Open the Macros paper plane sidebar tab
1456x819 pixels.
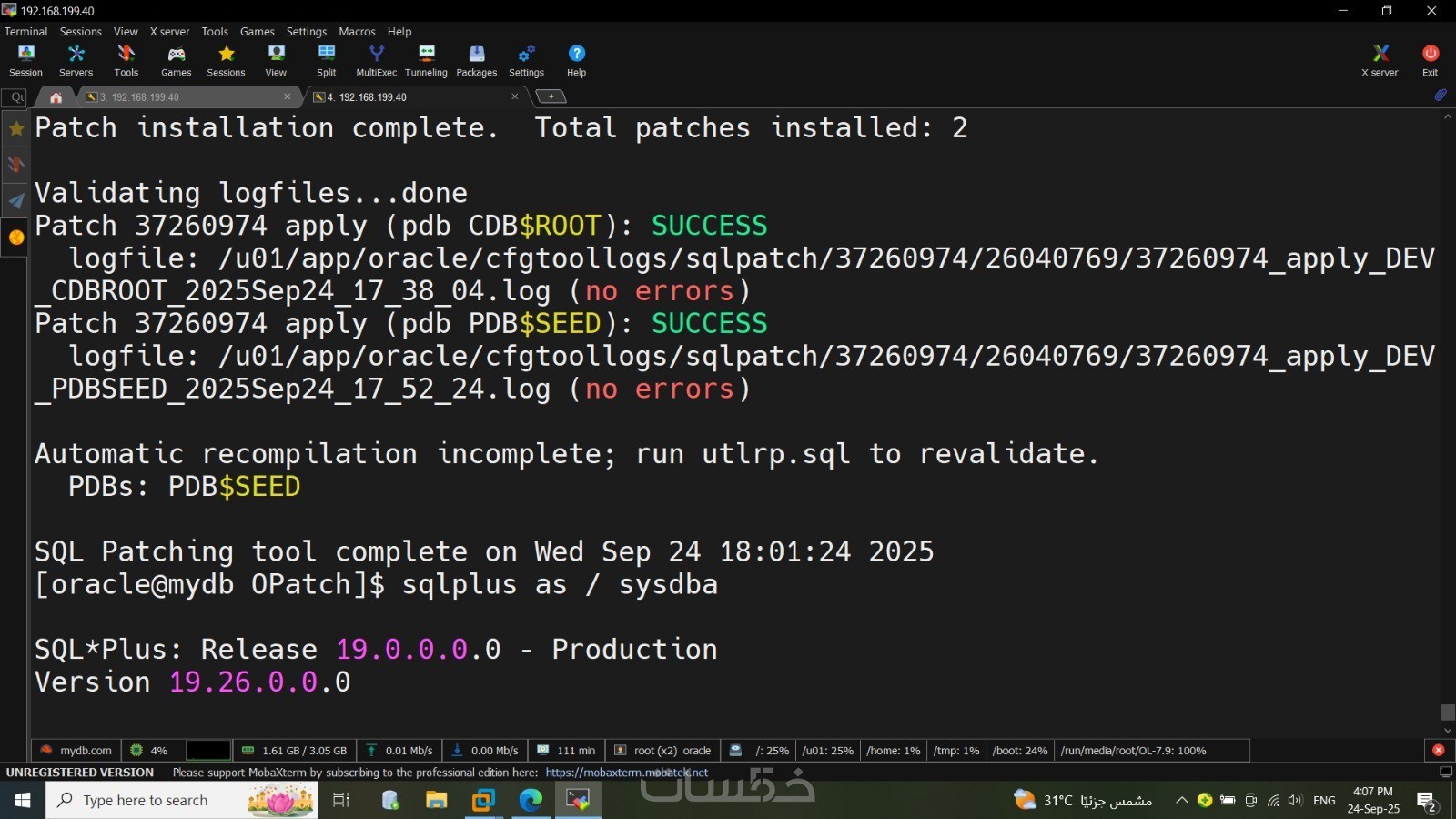click(x=15, y=201)
